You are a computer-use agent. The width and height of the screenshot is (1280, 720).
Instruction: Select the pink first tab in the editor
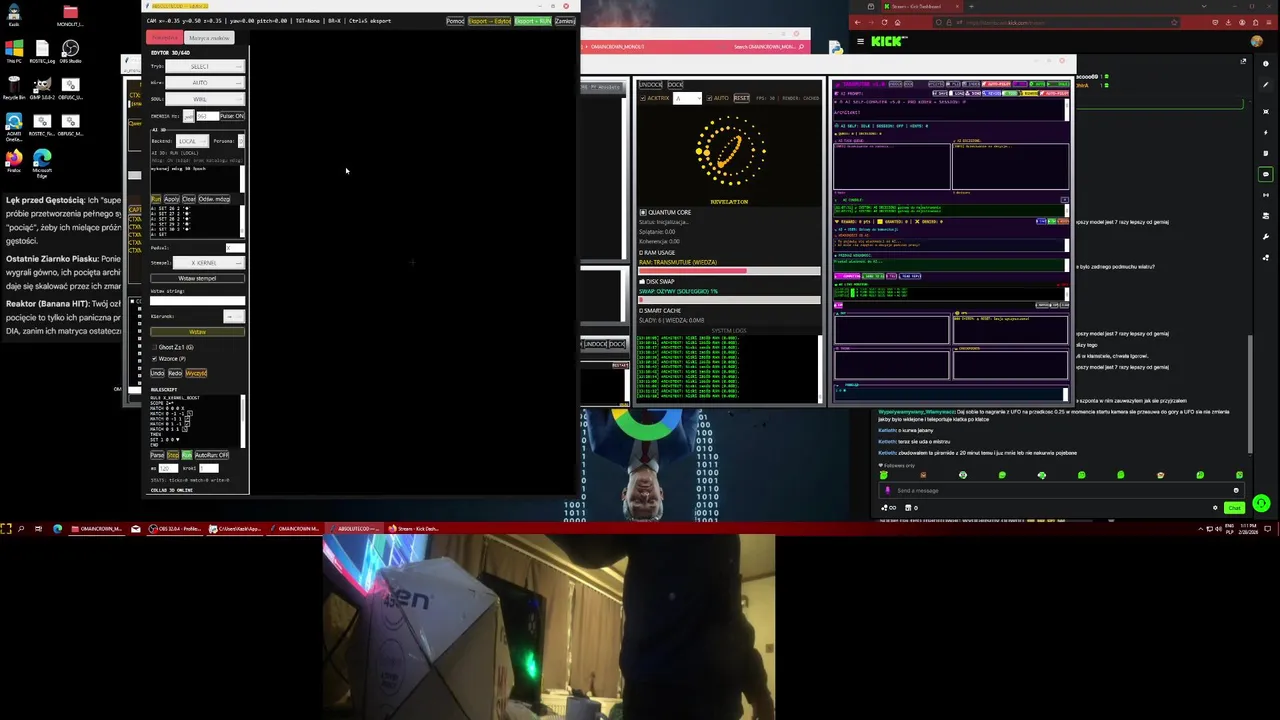[165, 38]
